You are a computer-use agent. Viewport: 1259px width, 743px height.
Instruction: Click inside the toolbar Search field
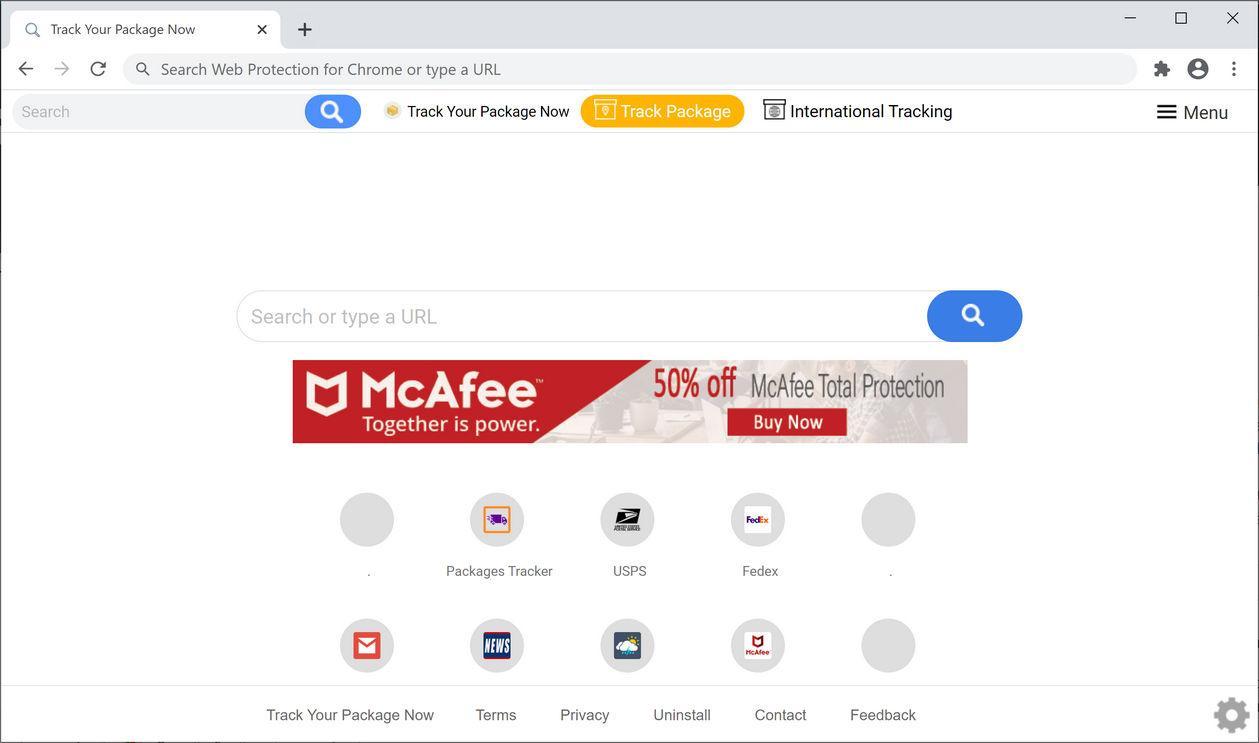(160, 111)
